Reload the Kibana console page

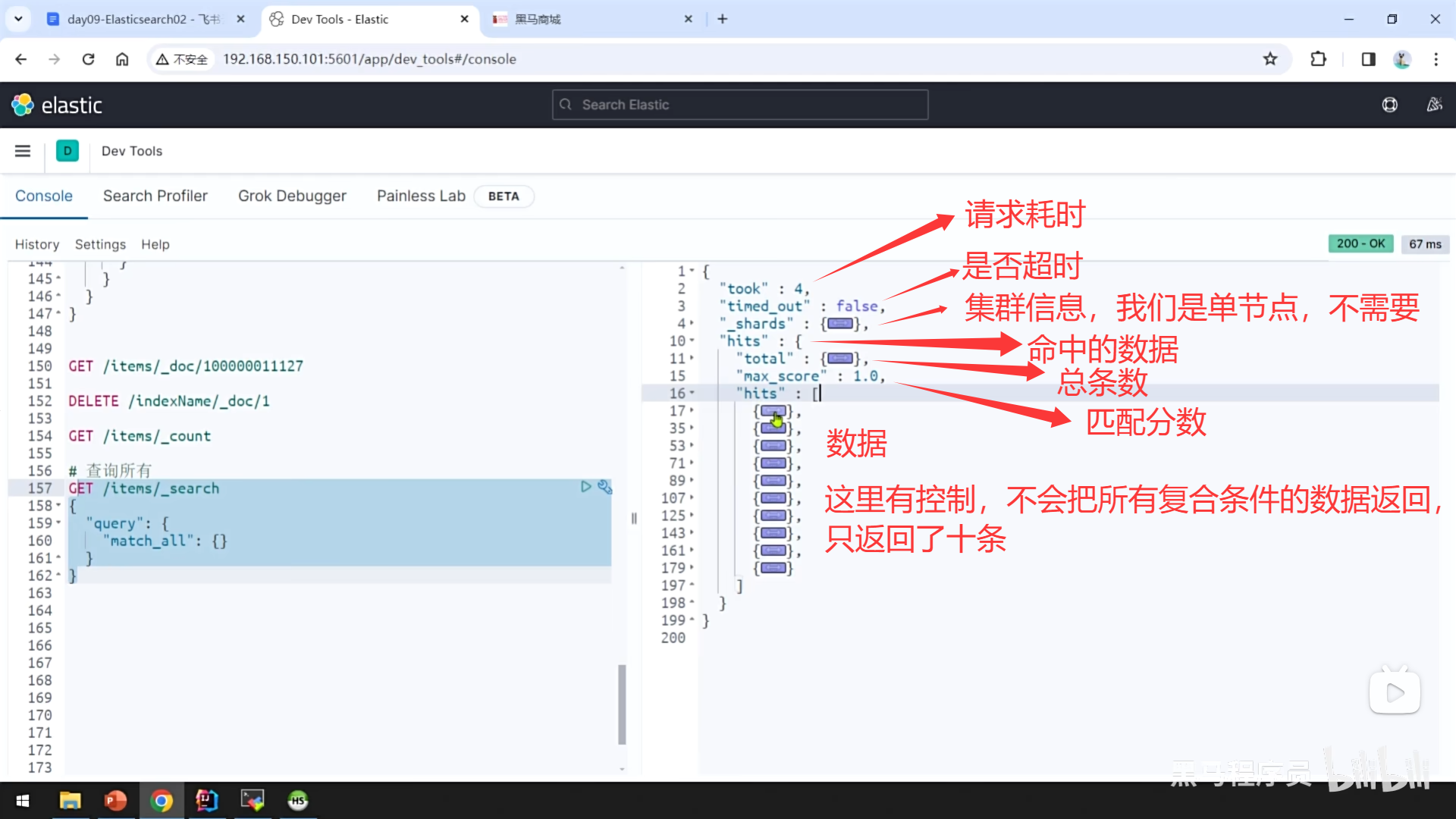pos(88,59)
